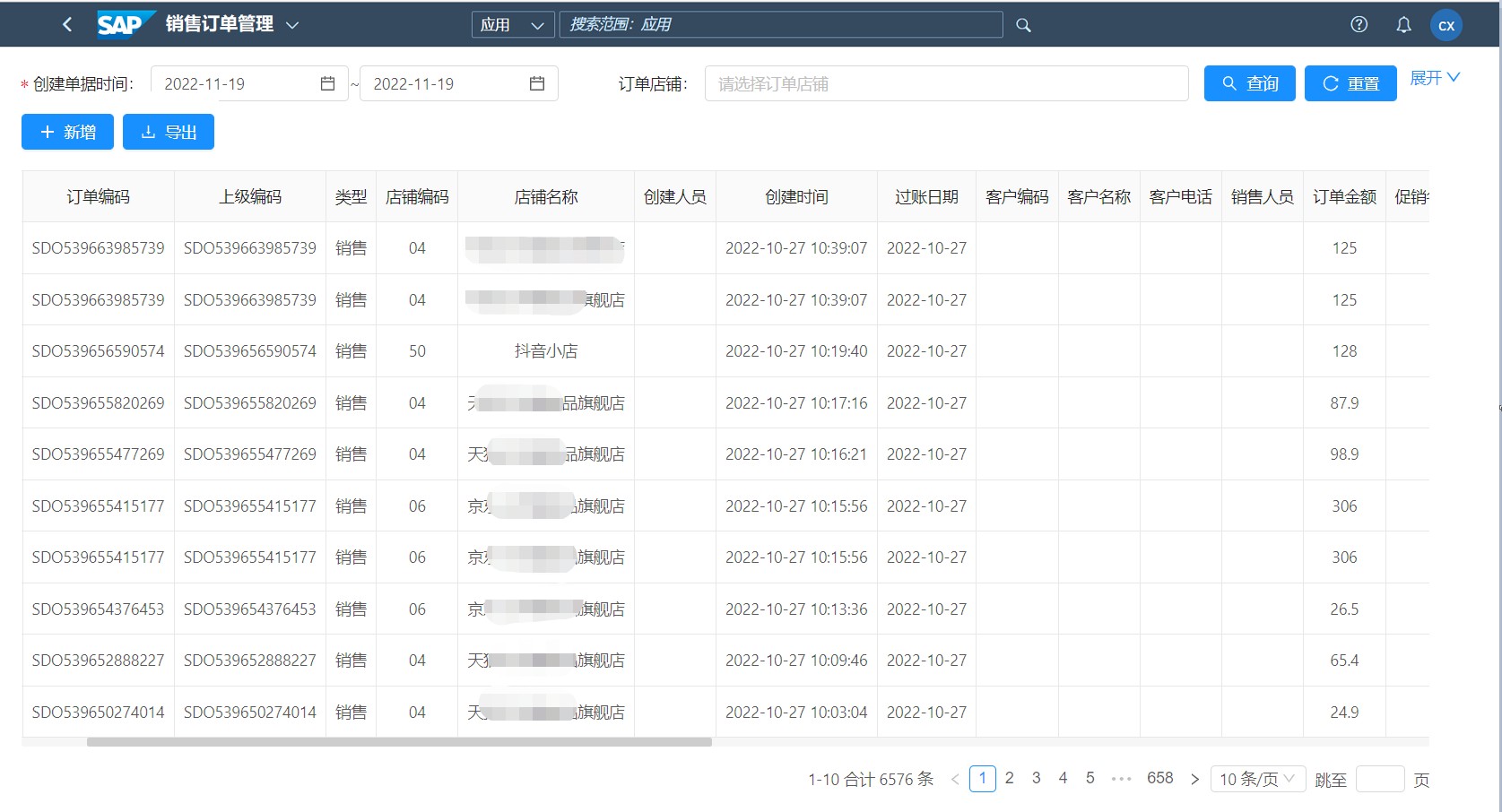Export the list with 导出
This screenshot has width=1502, height=812.
[169, 132]
